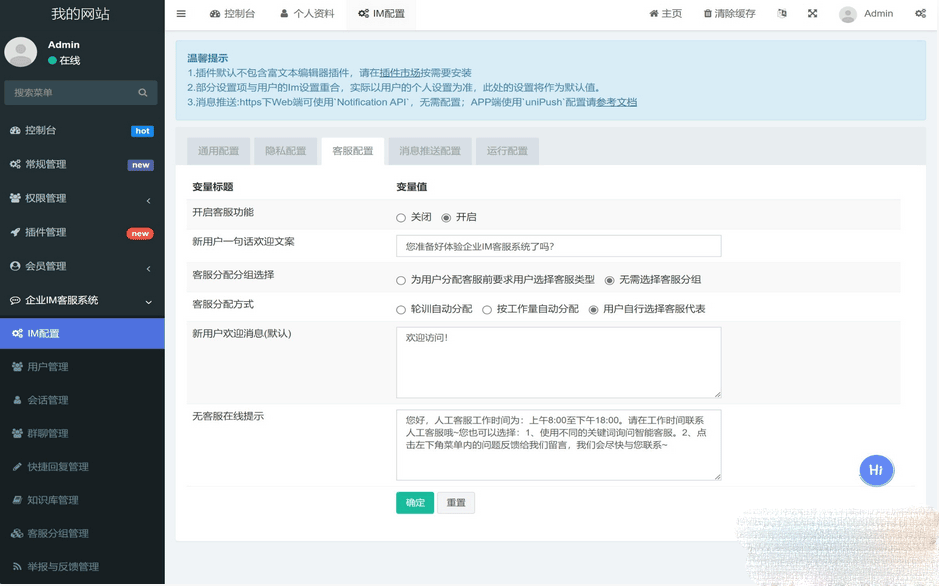The width and height of the screenshot is (939, 586).
Task: Select 关闭 for 开启客服功能
Action: point(401,218)
